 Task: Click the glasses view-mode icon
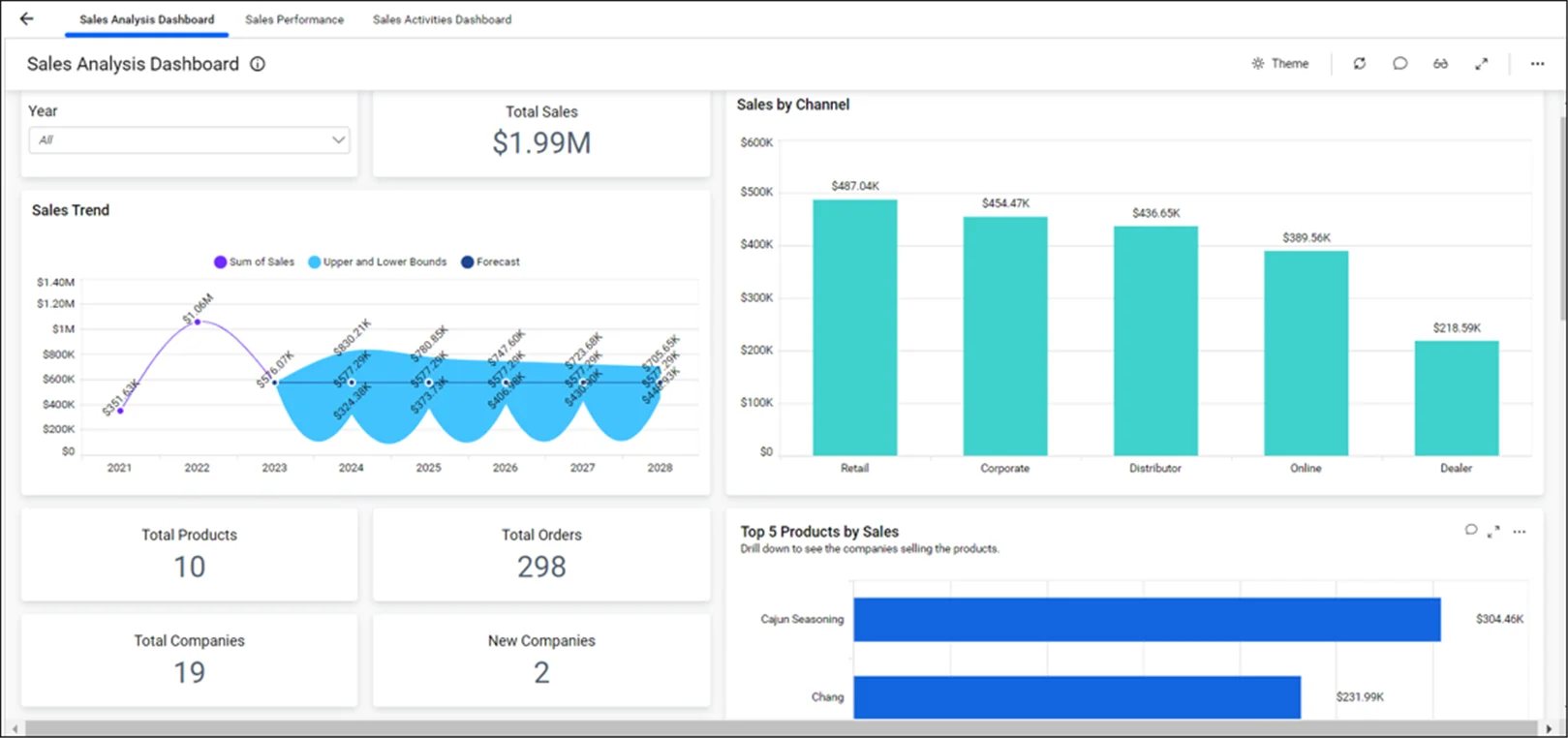tap(1440, 63)
